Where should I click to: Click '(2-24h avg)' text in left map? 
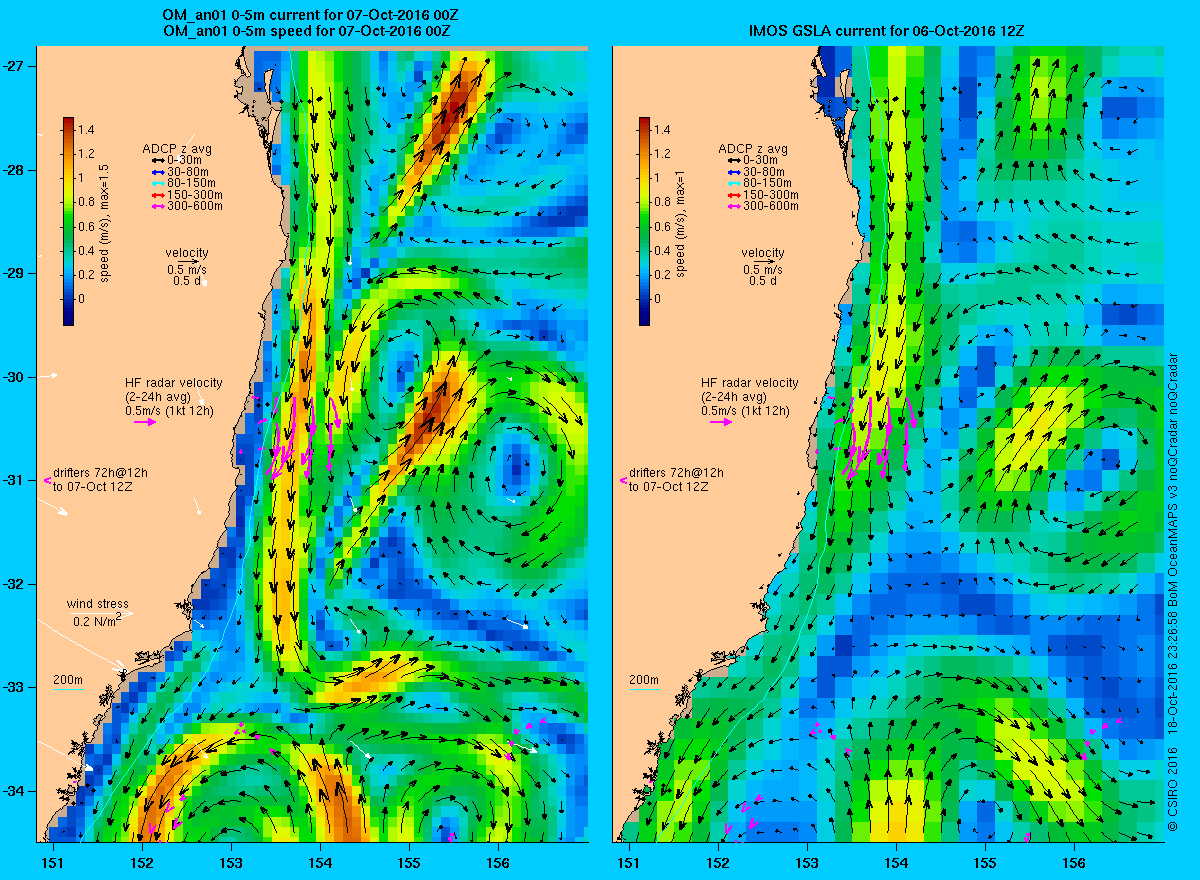point(157,398)
